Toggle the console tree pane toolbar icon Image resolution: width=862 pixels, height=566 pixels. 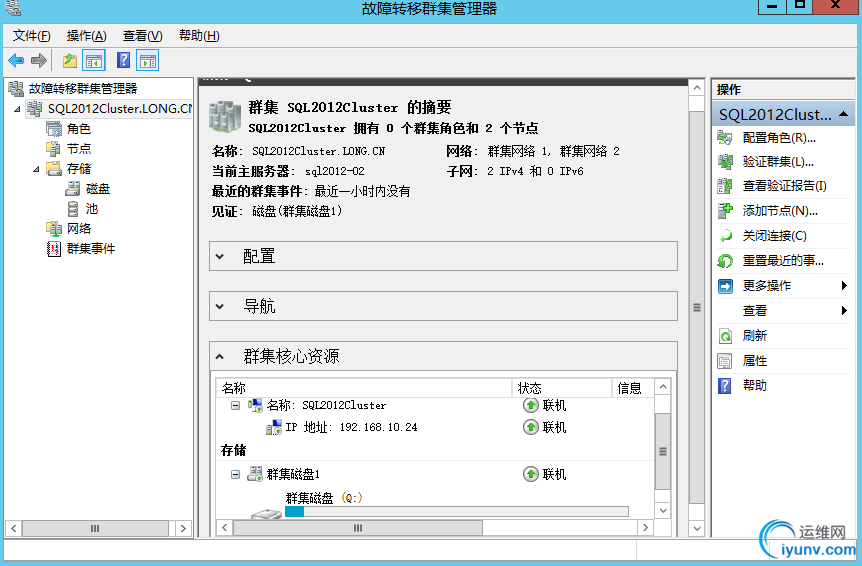click(93, 60)
